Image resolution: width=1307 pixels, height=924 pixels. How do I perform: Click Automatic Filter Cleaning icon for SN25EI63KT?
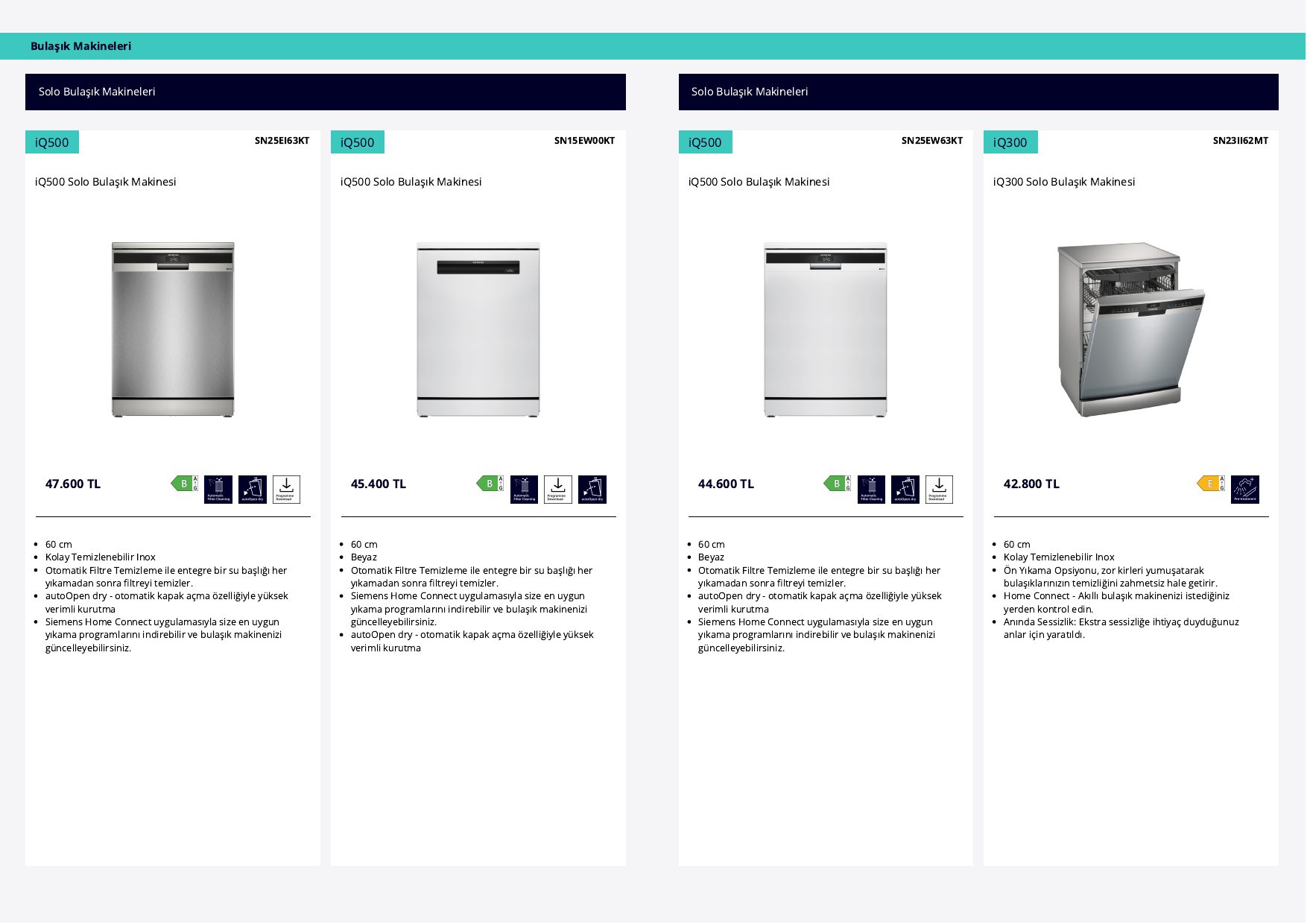(x=218, y=490)
